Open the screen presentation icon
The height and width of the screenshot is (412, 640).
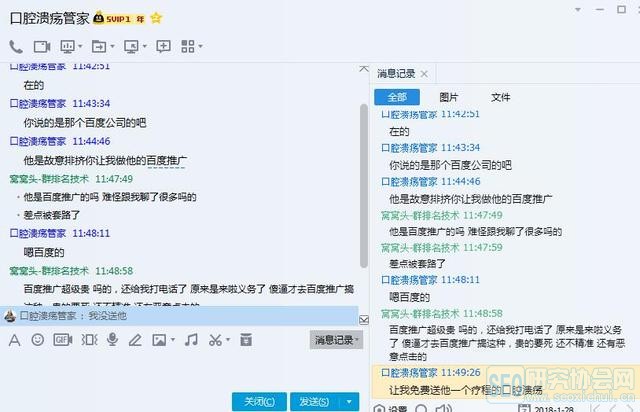pos(67,47)
